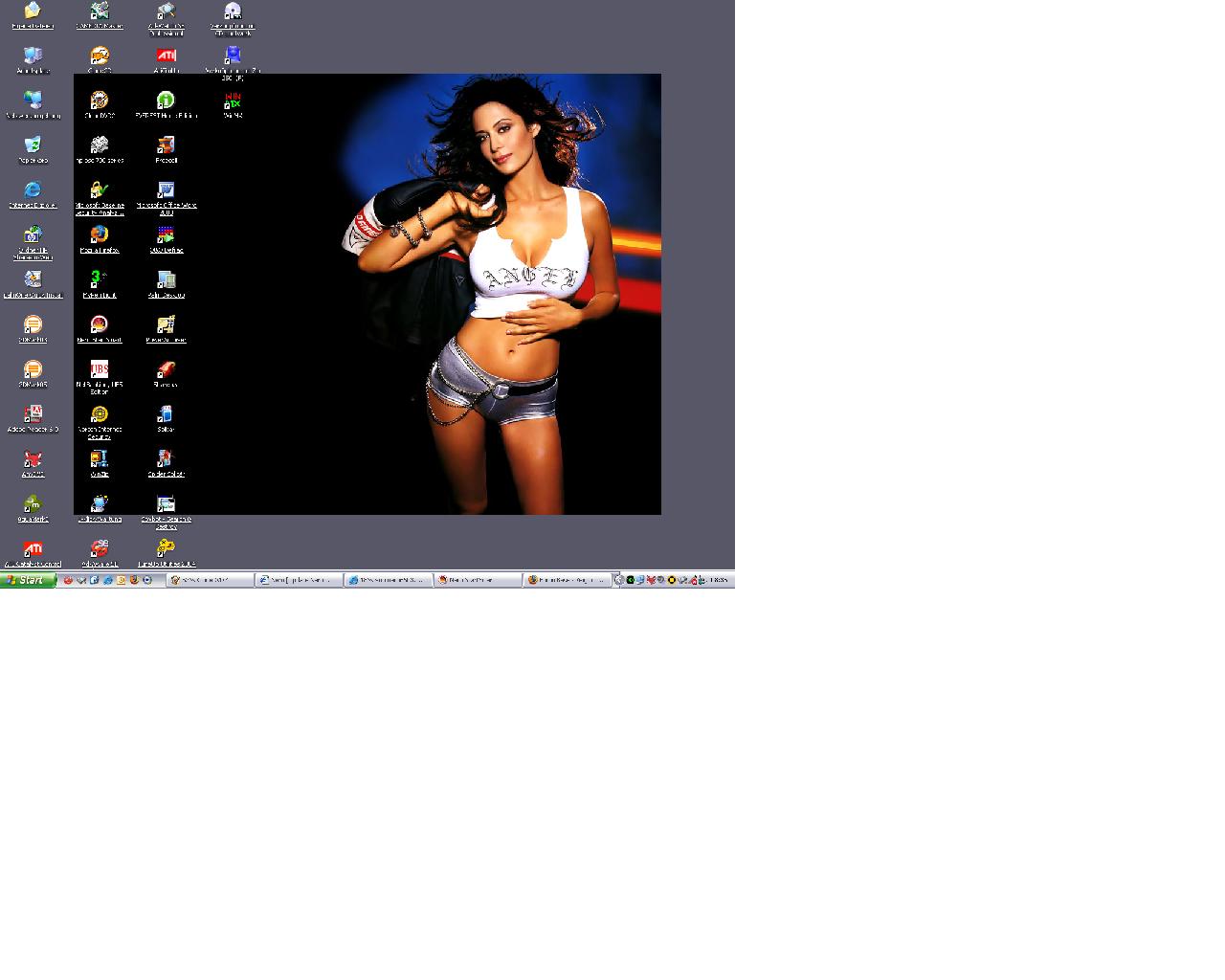The height and width of the screenshot is (980, 1225).
Task: Select the WinMX desktop shortcut
Action: pyautogui.click(x=233, y=100)
